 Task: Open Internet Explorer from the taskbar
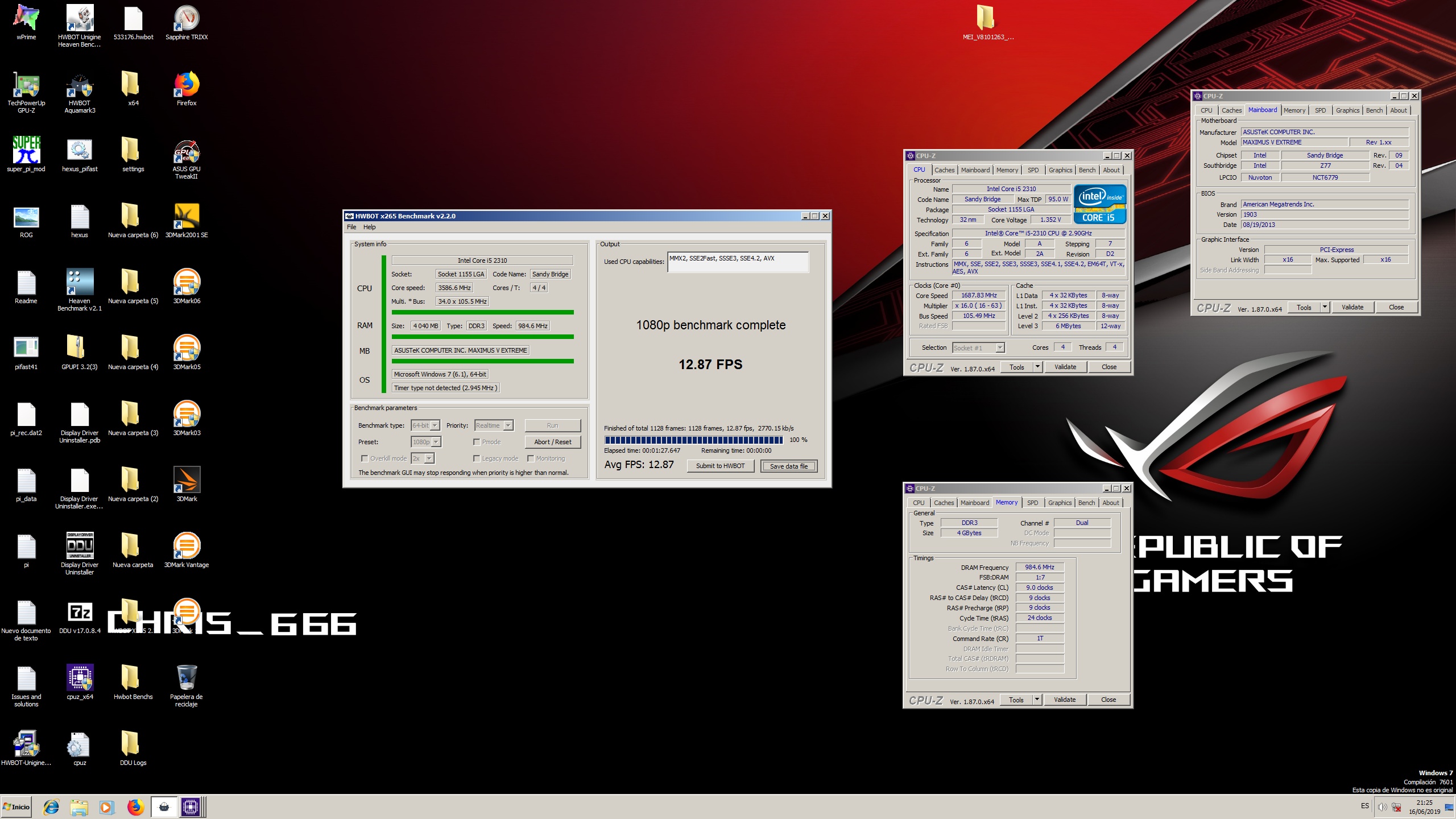(51, 806)
